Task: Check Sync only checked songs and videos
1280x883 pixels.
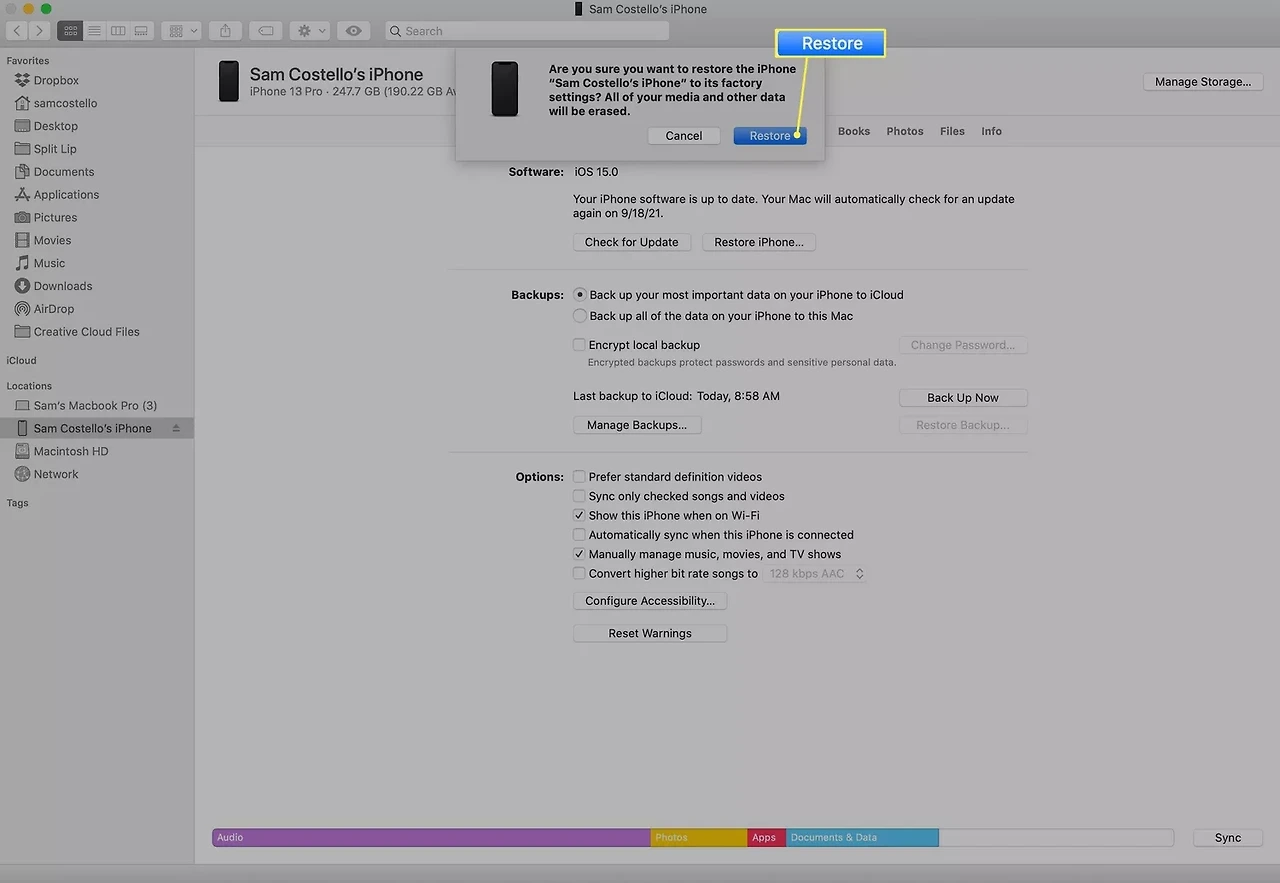Action: pos(579,496)
